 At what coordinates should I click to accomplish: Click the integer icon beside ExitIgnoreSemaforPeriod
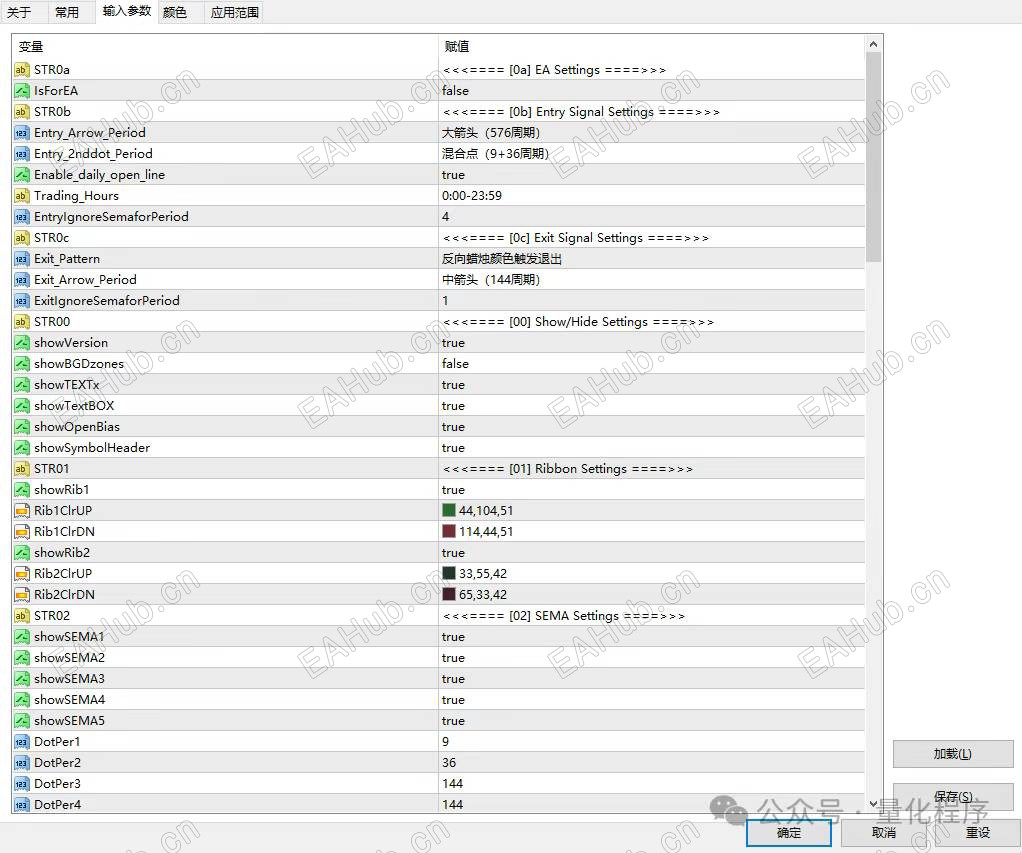point(22,300)
